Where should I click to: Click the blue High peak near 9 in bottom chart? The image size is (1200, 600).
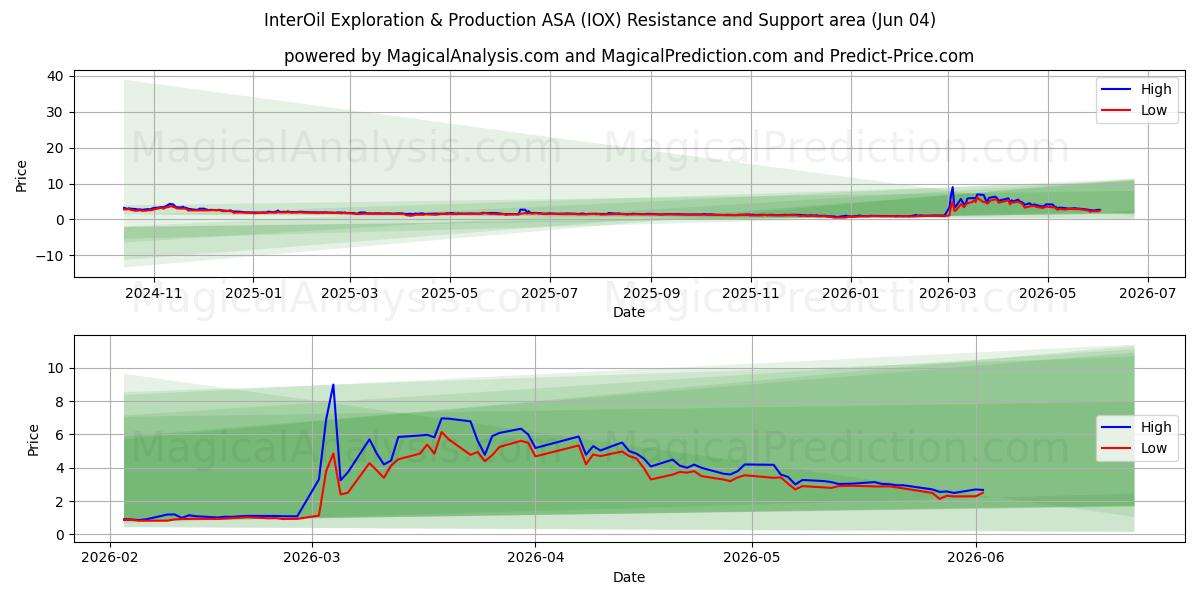coord(333,385)
